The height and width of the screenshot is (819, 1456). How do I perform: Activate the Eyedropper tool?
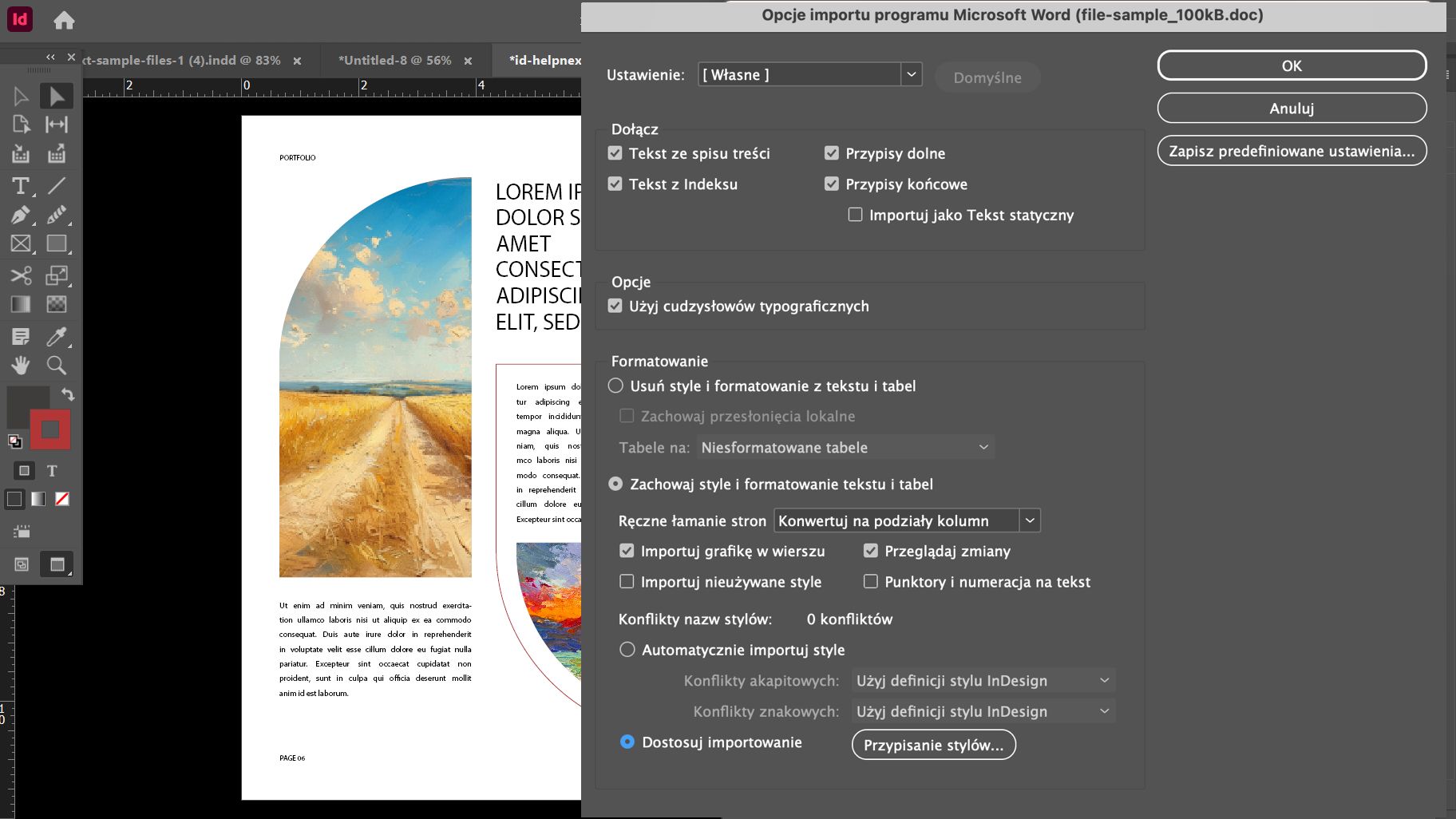(x=57, y=336)
